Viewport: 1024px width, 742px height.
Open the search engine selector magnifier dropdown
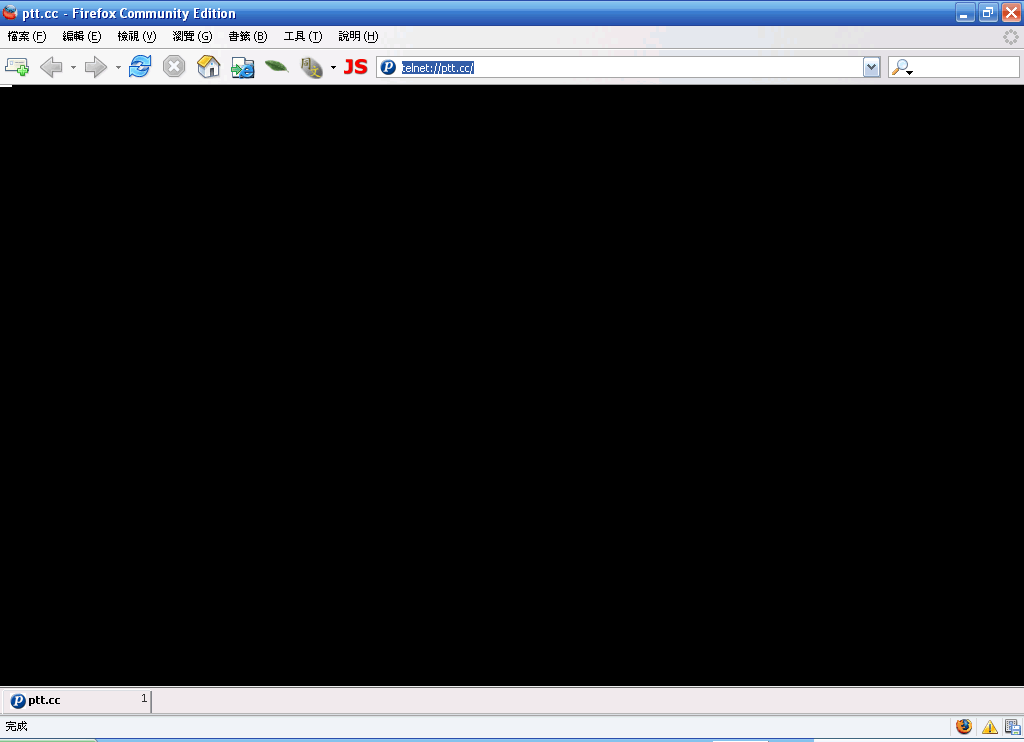902,68
